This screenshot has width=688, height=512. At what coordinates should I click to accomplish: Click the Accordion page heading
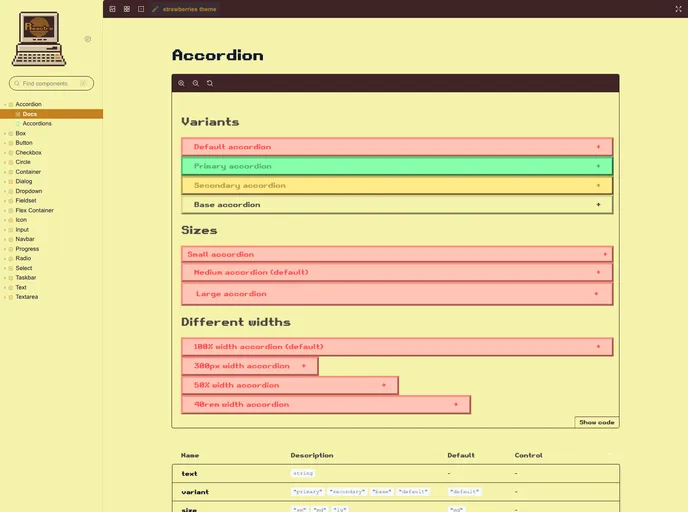[218, 55]
